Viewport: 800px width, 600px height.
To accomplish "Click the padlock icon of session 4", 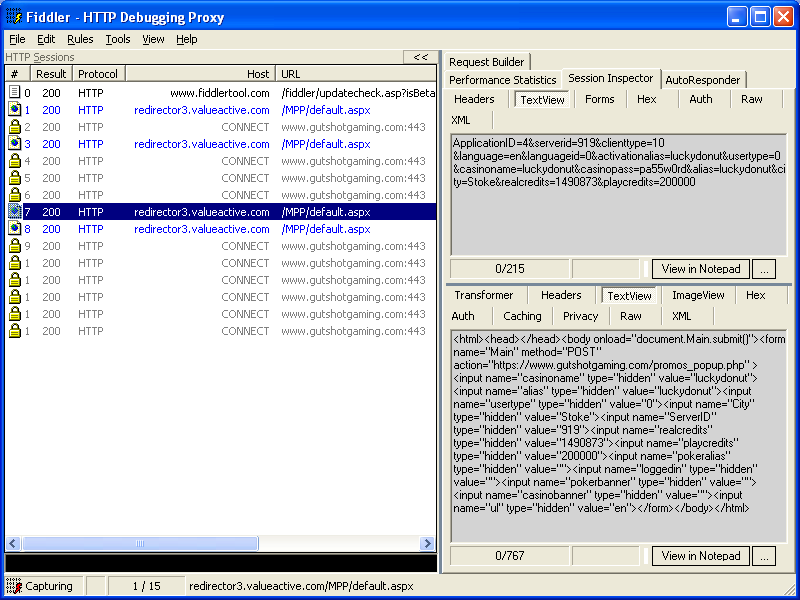I will (15, 161).
